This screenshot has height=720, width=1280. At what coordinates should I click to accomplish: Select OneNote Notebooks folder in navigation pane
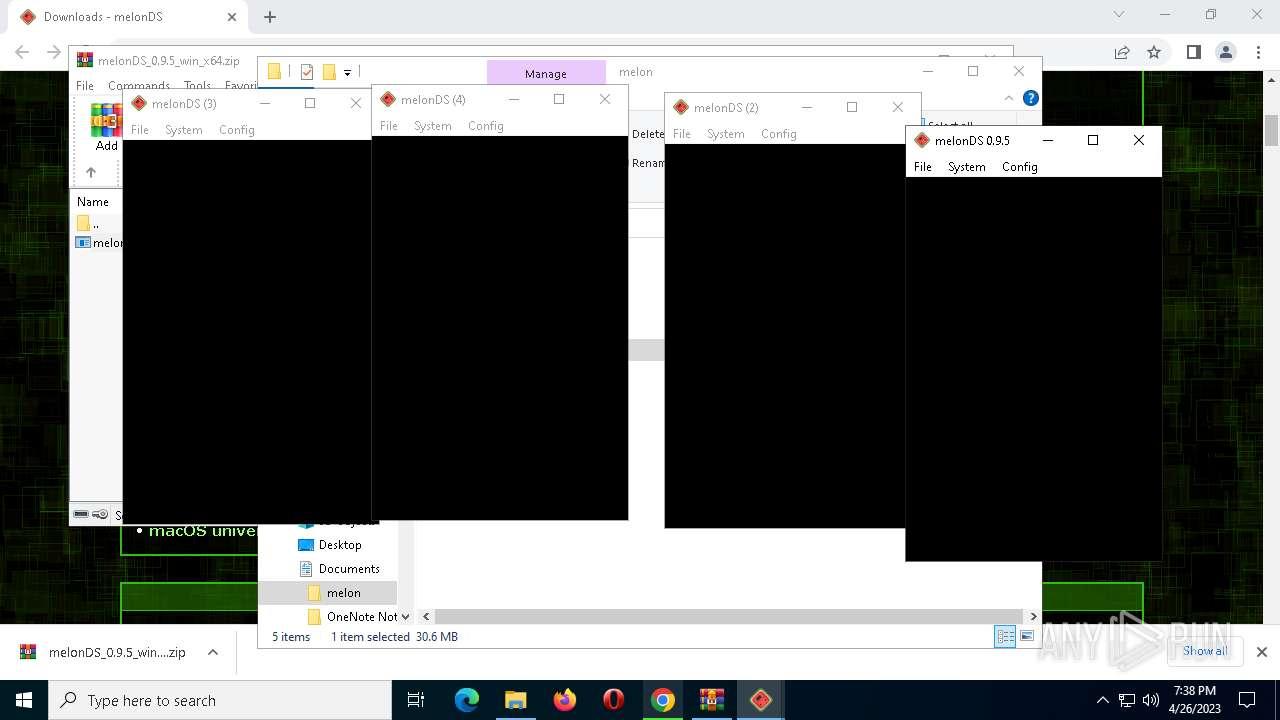(361, 617)
